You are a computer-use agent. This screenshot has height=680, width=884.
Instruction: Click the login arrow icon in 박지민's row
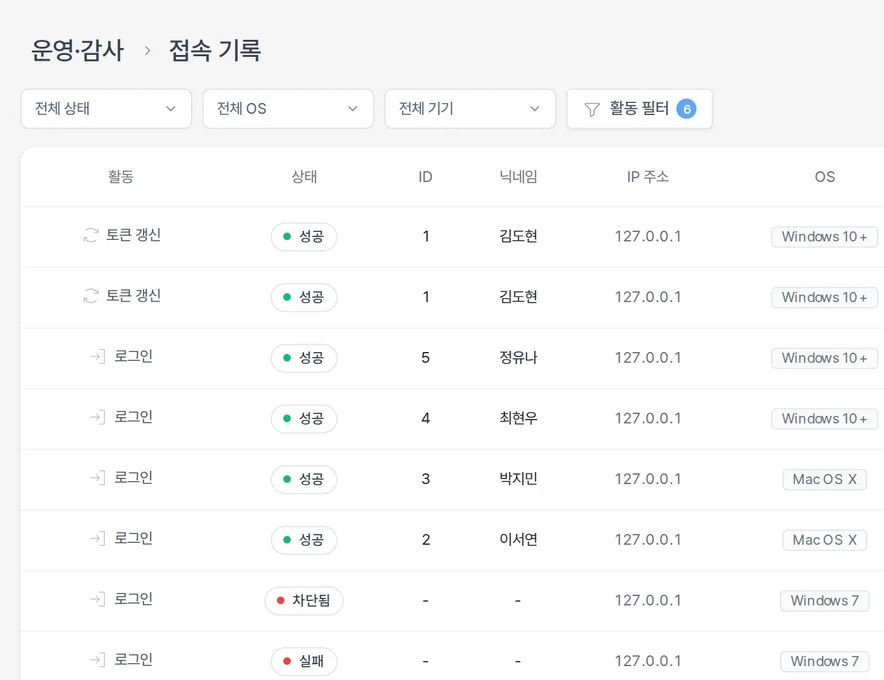pyautogui.click(x=98, y=478)
